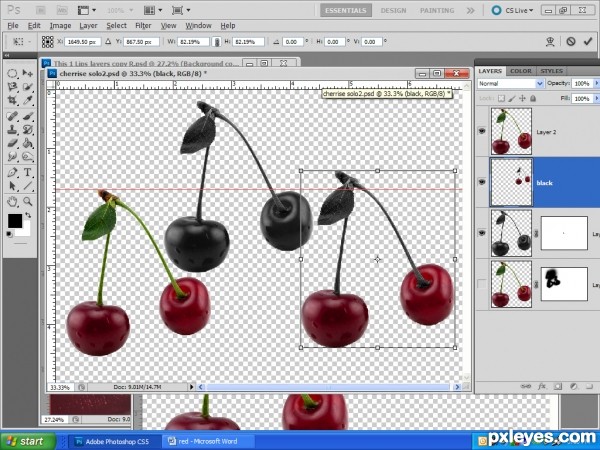Open the Layer menu

(x=88, y=26)
